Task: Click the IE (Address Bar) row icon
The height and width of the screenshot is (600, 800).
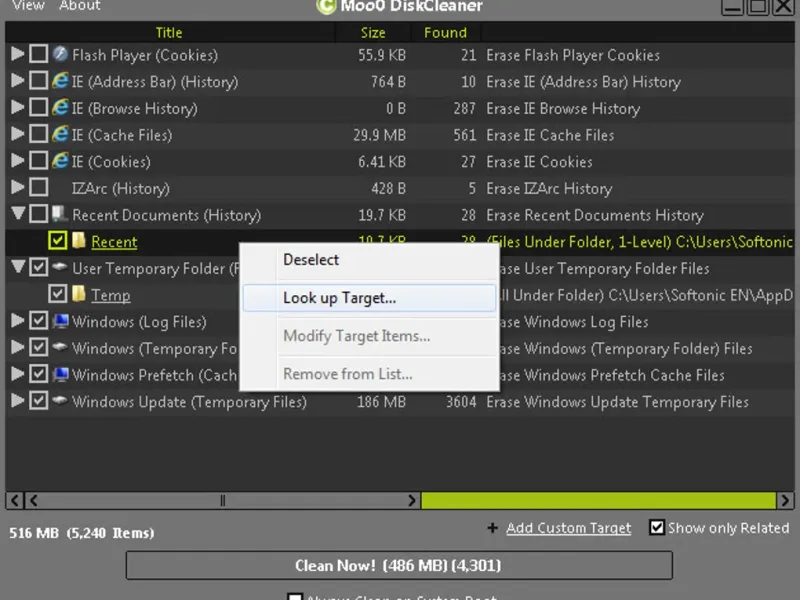Action: 61,81
